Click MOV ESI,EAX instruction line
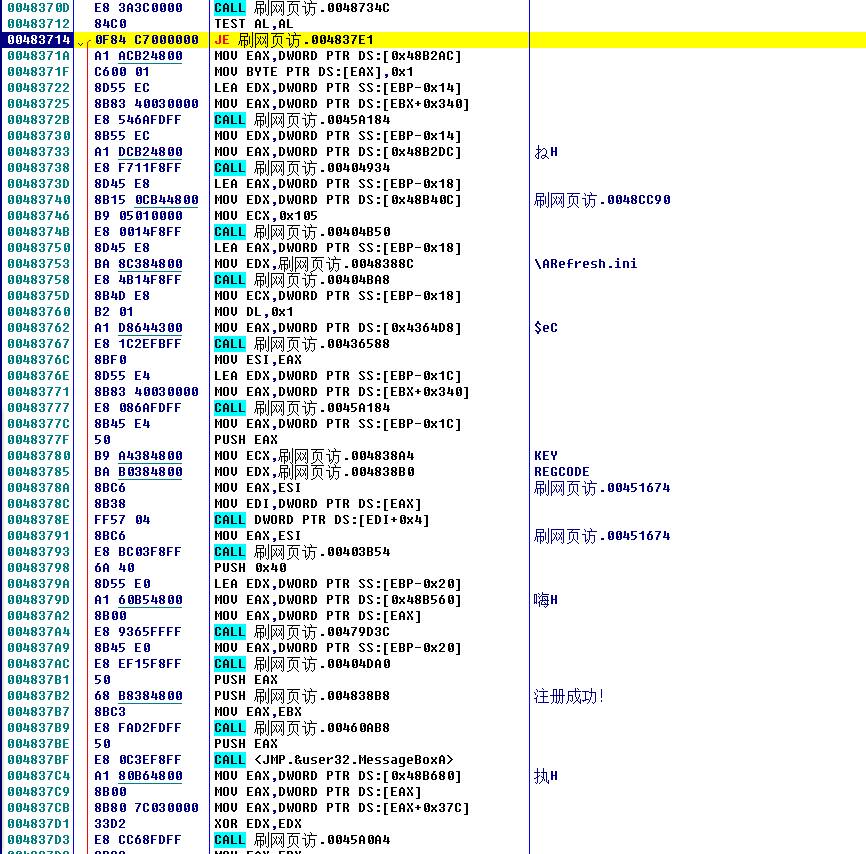Viewport: 866px width, 854px height. tap(258, 360)
